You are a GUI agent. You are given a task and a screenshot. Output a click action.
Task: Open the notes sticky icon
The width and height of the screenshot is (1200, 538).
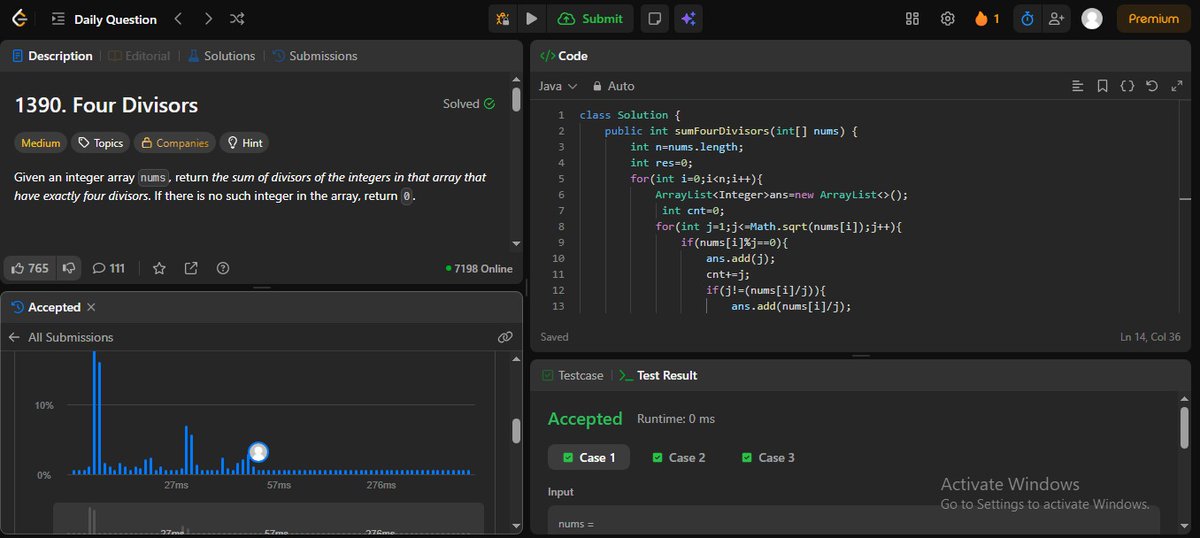pyautogui.click(x=654, y=18)
